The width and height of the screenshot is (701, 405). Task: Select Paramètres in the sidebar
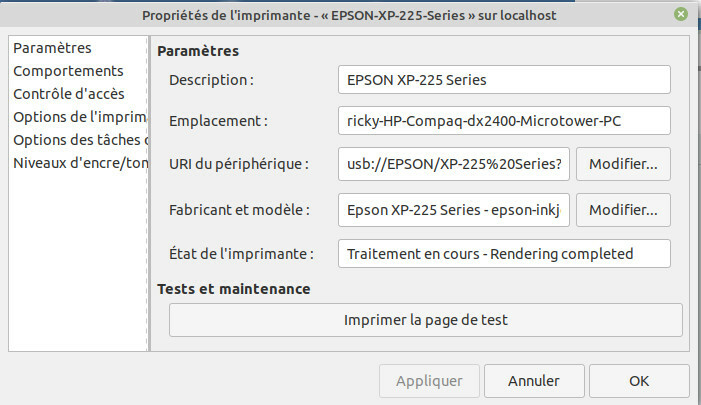(52, 49)
